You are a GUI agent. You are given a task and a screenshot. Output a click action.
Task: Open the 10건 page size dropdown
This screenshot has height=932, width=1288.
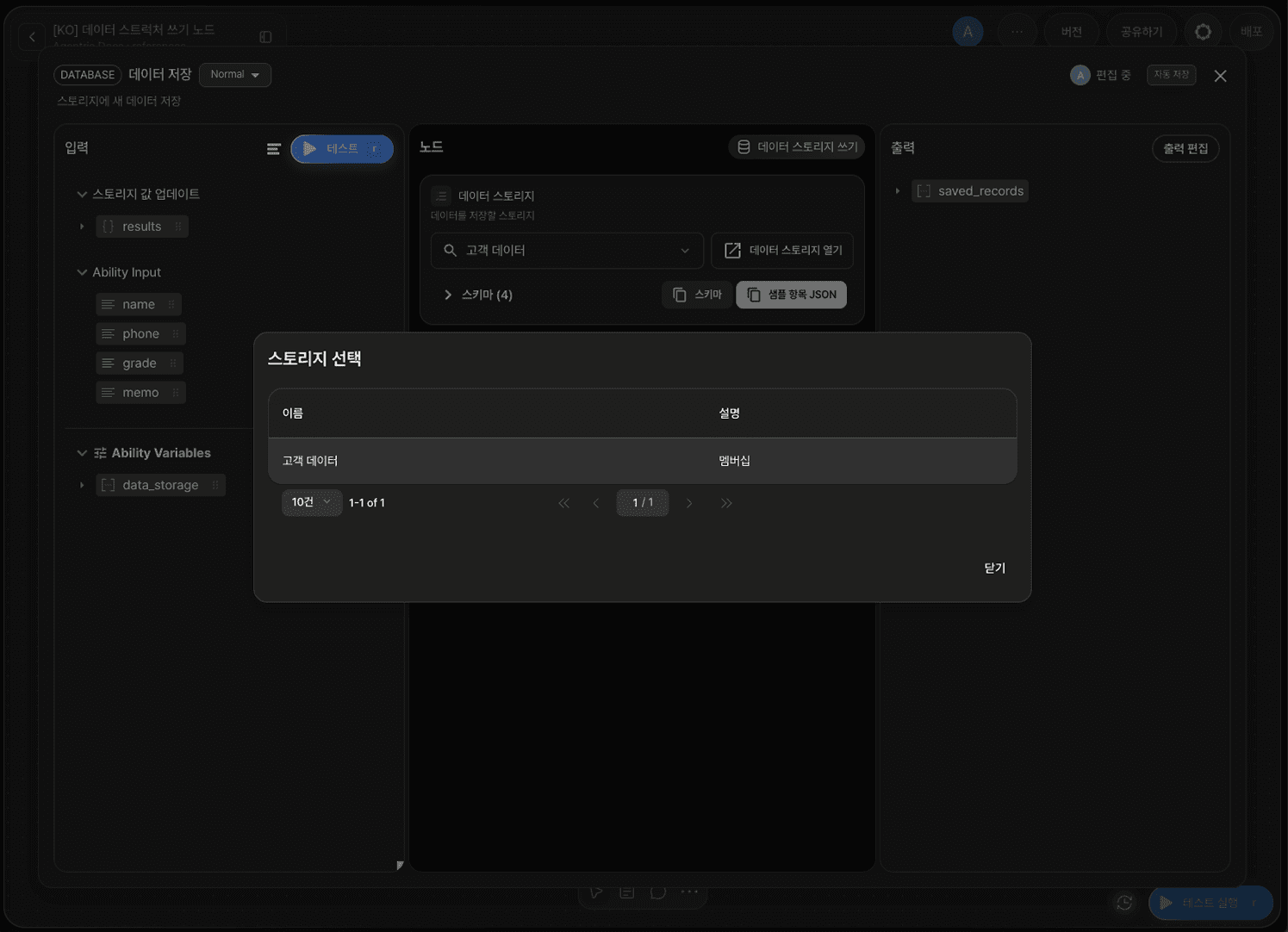click(311, 502)
